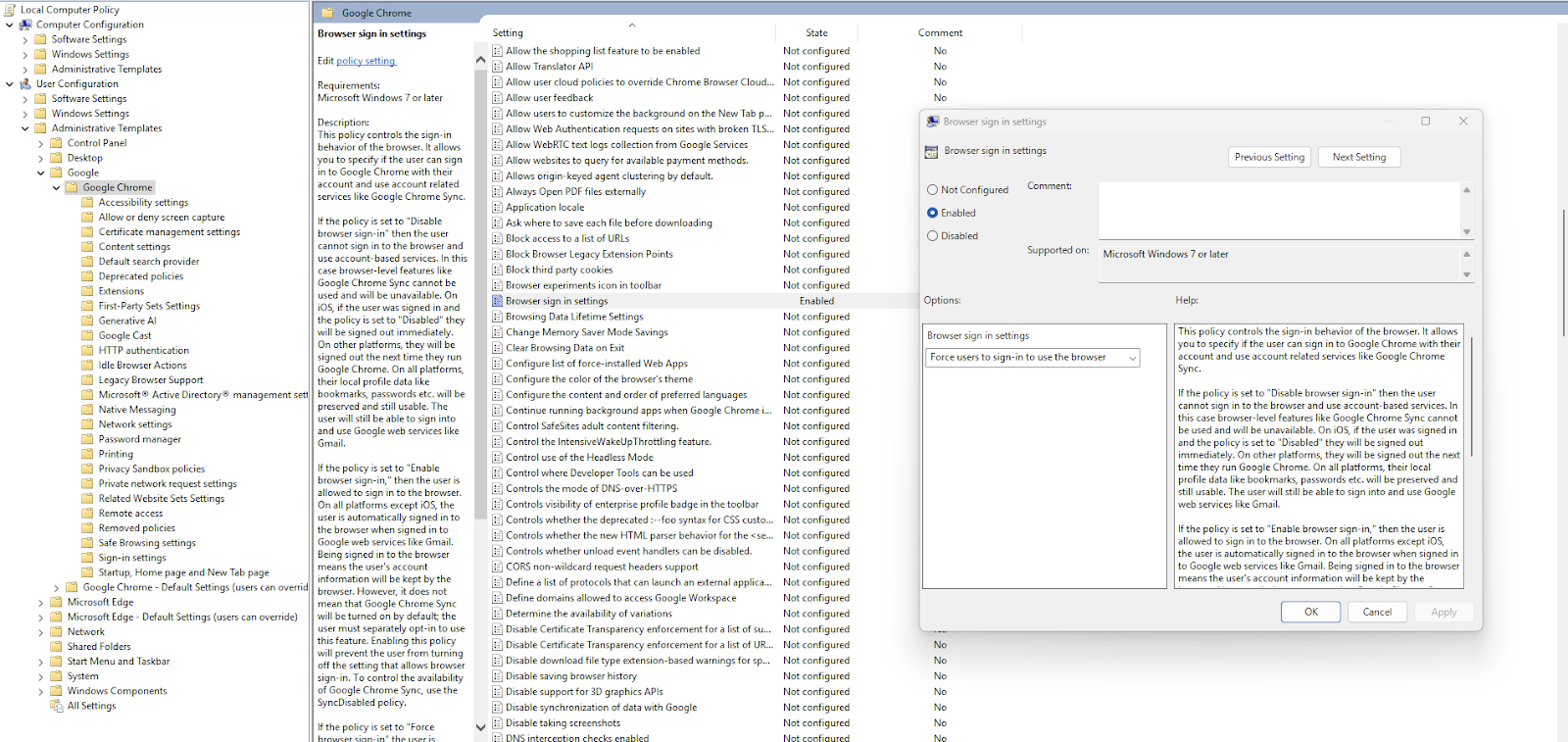The width and height of the screenshot is (1568, 742).
Task: Click the User Configuration node icon
Action: [x=25, y=83]
